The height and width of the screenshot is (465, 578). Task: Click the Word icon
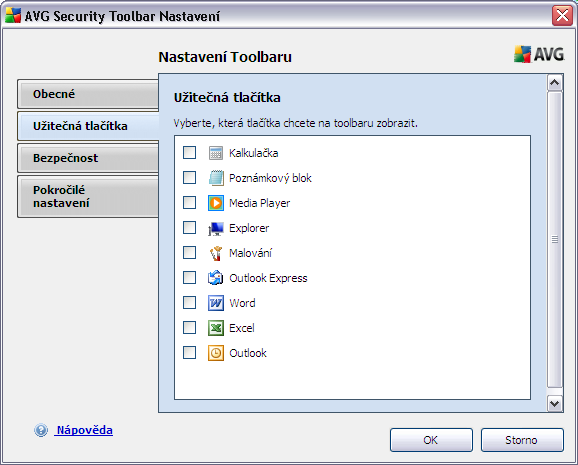[216, 303]
